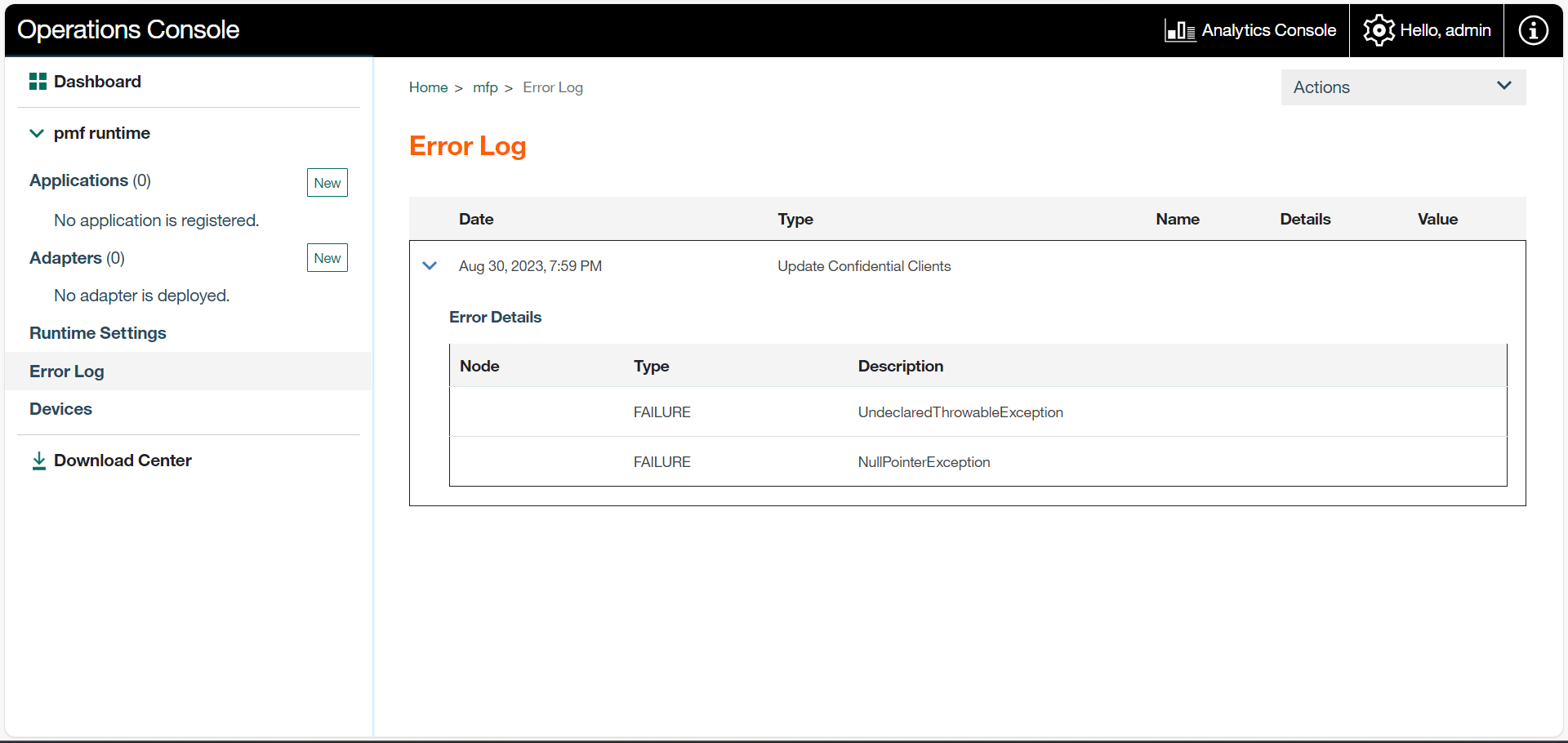Select Error Log in sidebar

click(x=67, y=371)
